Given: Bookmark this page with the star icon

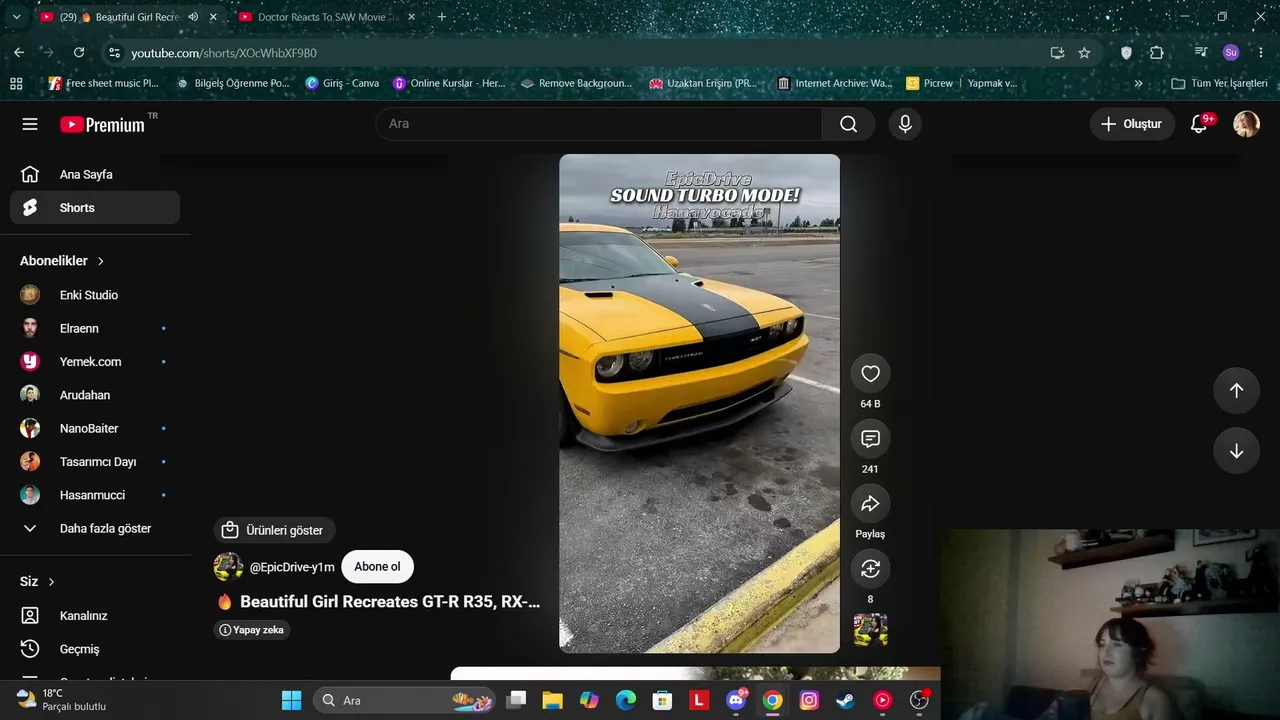Looking at the screenshot, I should click(1084, 53).
